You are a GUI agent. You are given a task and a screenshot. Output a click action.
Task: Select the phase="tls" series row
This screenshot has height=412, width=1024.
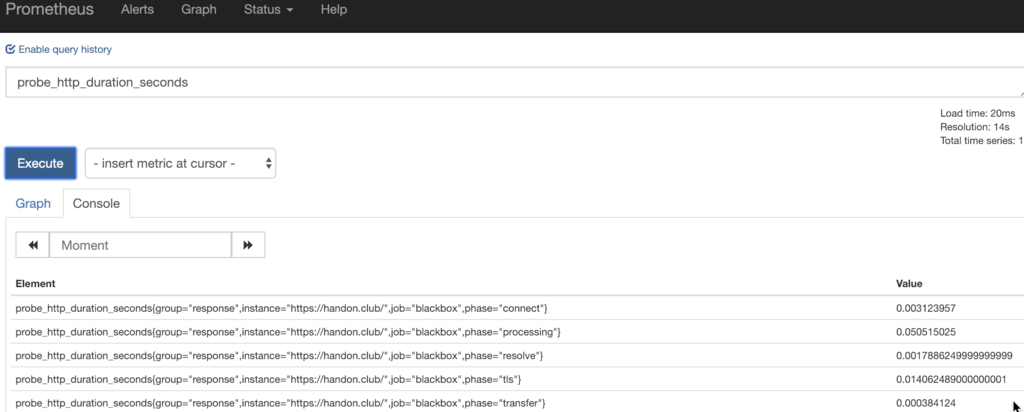(x=515, y=379)
